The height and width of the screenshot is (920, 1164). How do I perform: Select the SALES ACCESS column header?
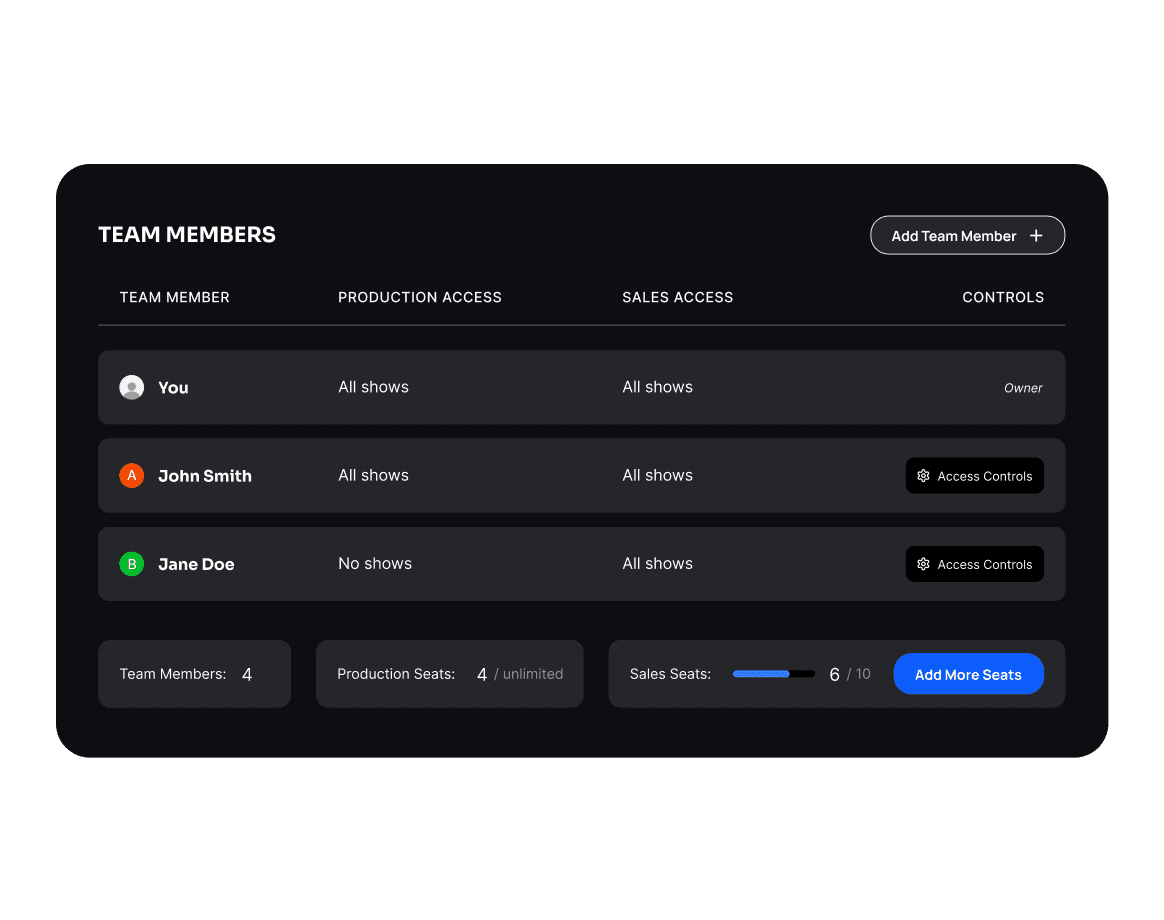click(677, 297)
